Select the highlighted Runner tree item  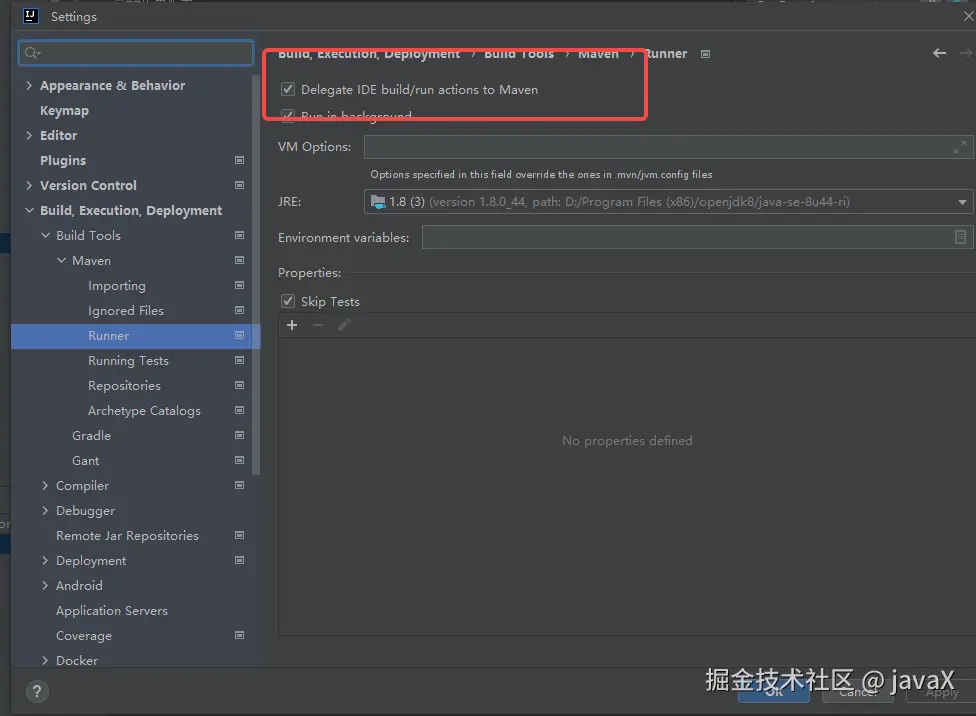135,336
